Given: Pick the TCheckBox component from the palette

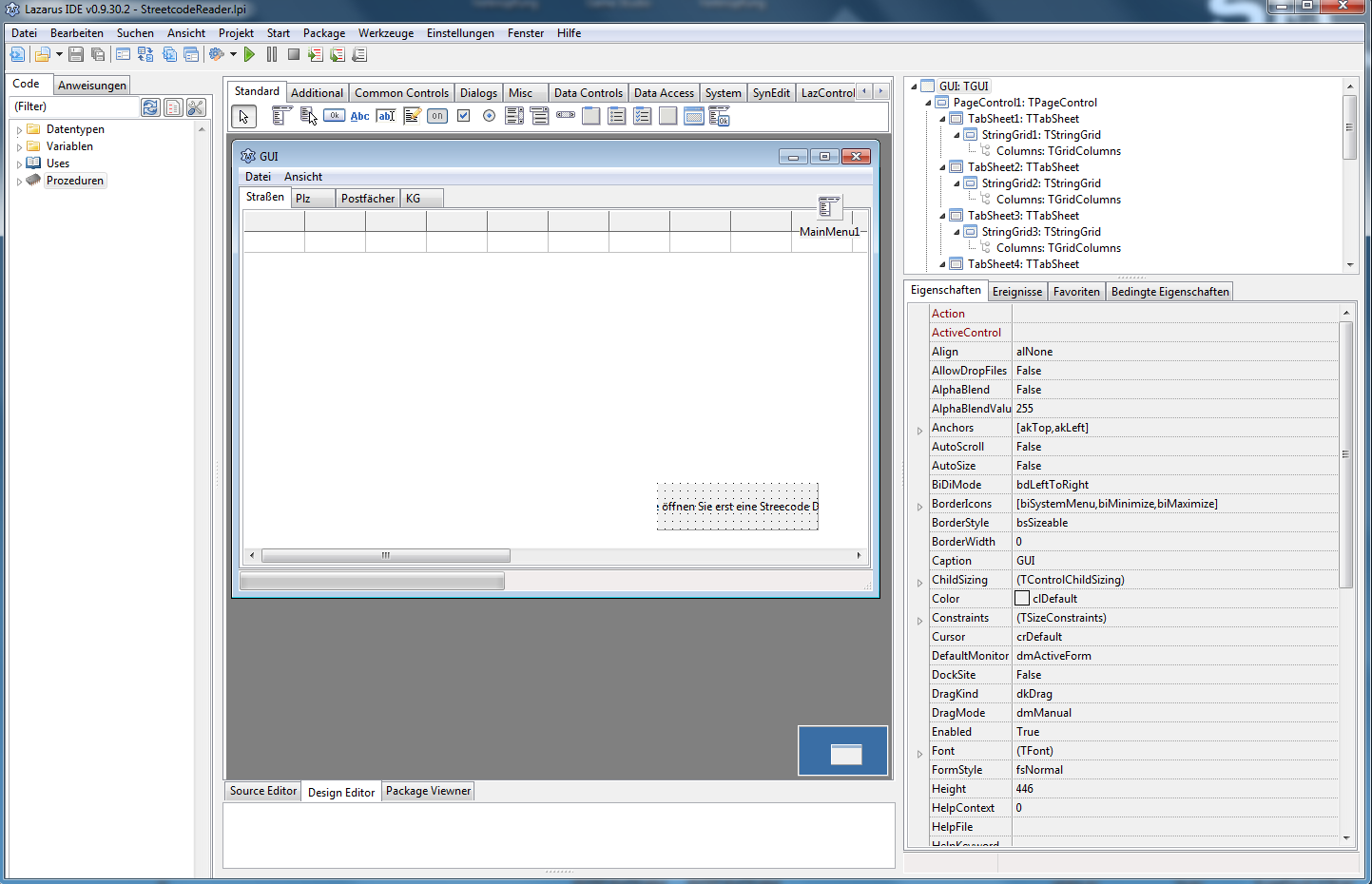Looking at the screenshot, I should pos(464,116).
